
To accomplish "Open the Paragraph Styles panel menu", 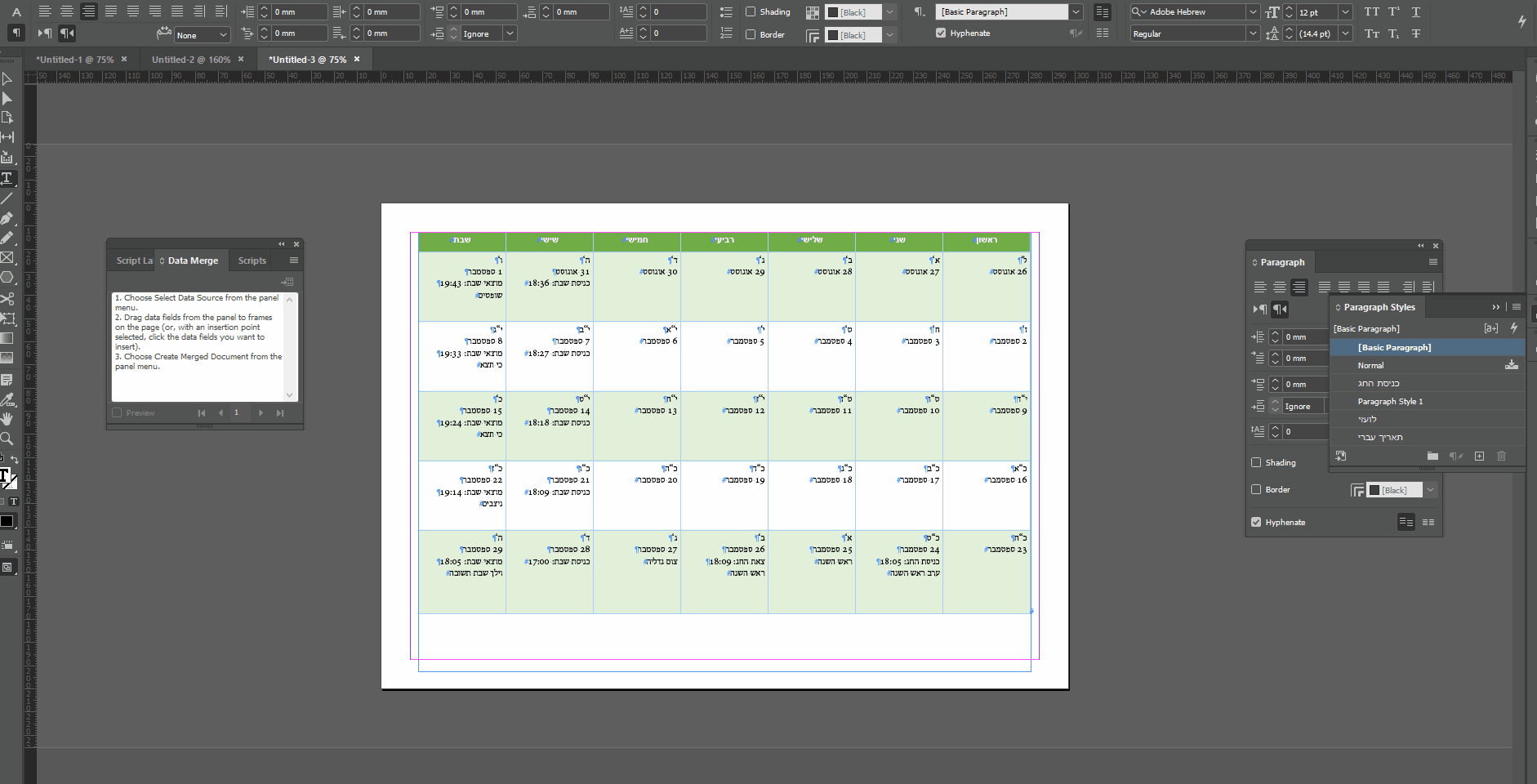I will pos(1517,307).
